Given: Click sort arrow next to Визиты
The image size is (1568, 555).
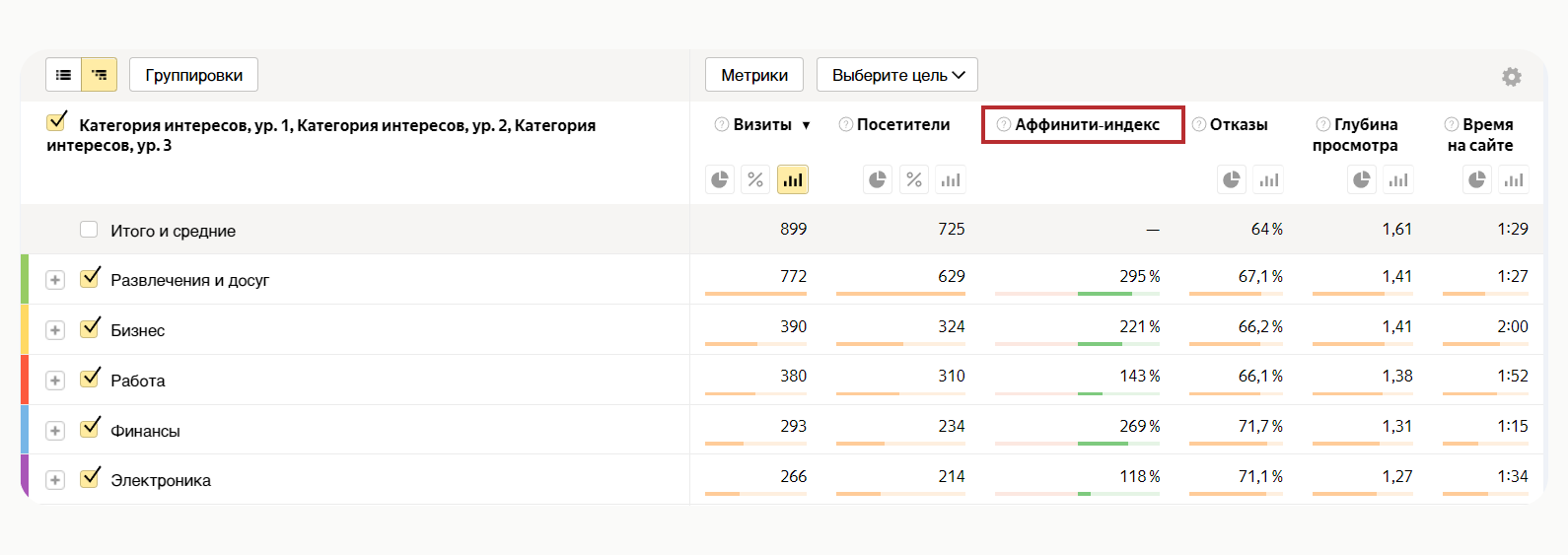Looking at the screenshot, I should point(806,125).
